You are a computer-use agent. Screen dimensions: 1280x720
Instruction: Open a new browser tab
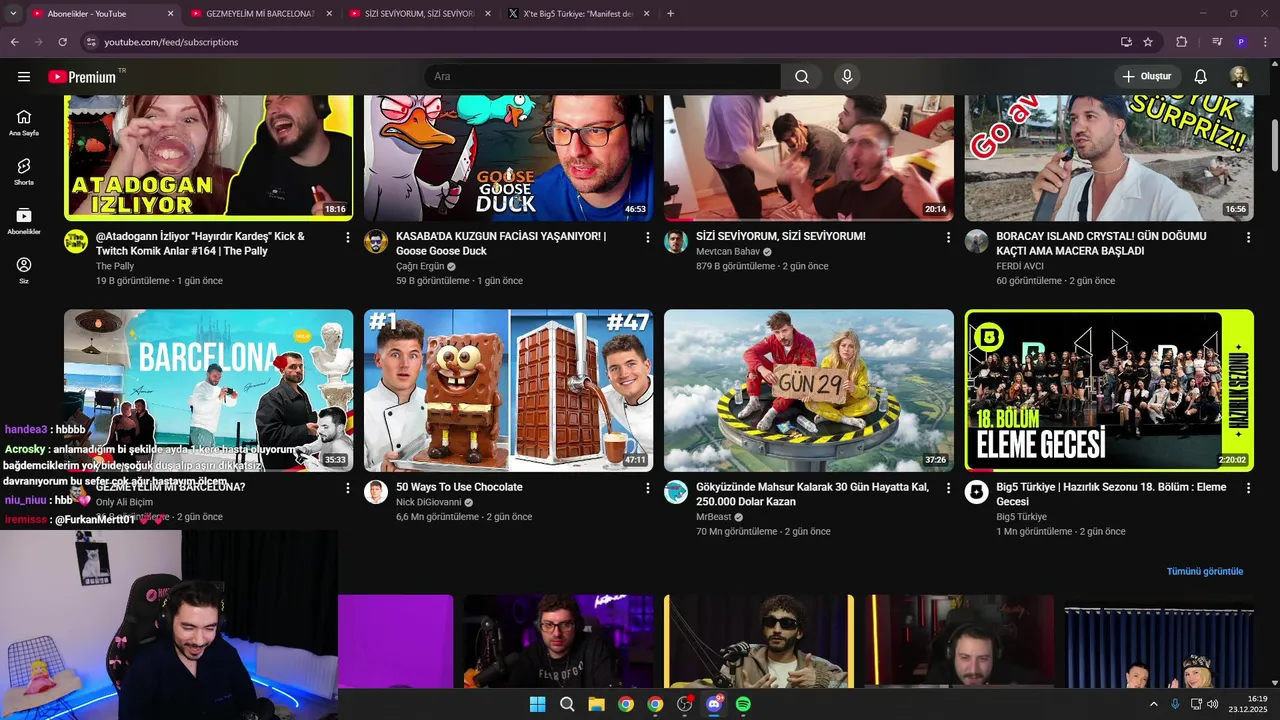click(x=670, y=14)
